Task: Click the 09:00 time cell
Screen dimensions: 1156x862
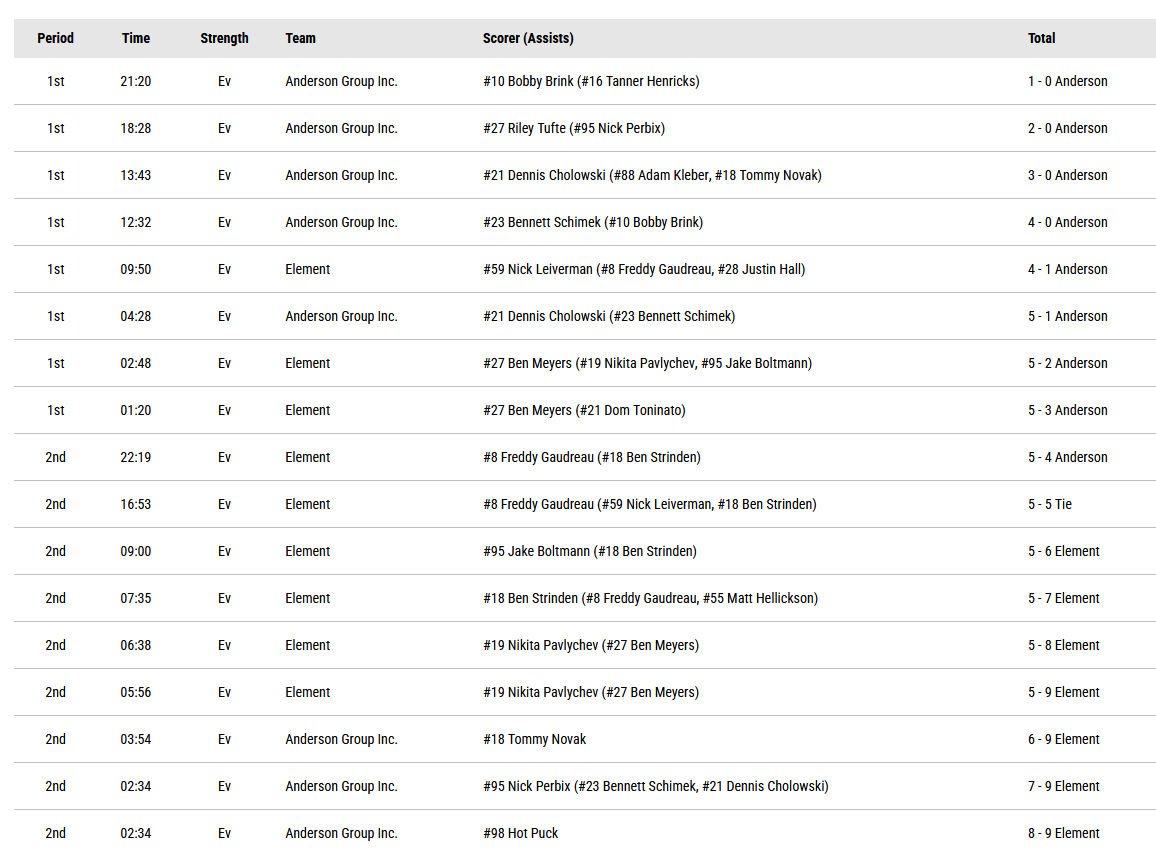Action: point(136,552)
